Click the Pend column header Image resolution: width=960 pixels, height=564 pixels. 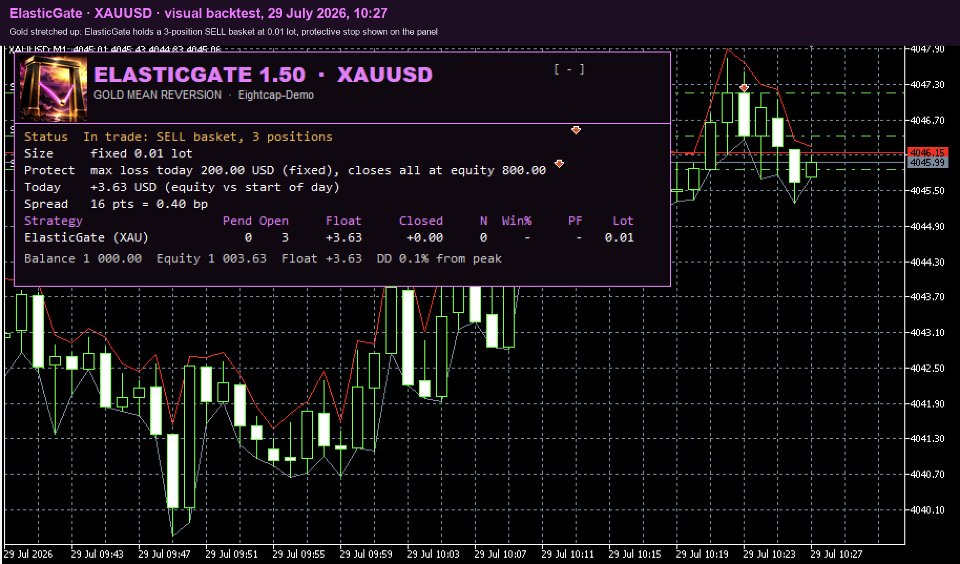[x=237, y=220]
